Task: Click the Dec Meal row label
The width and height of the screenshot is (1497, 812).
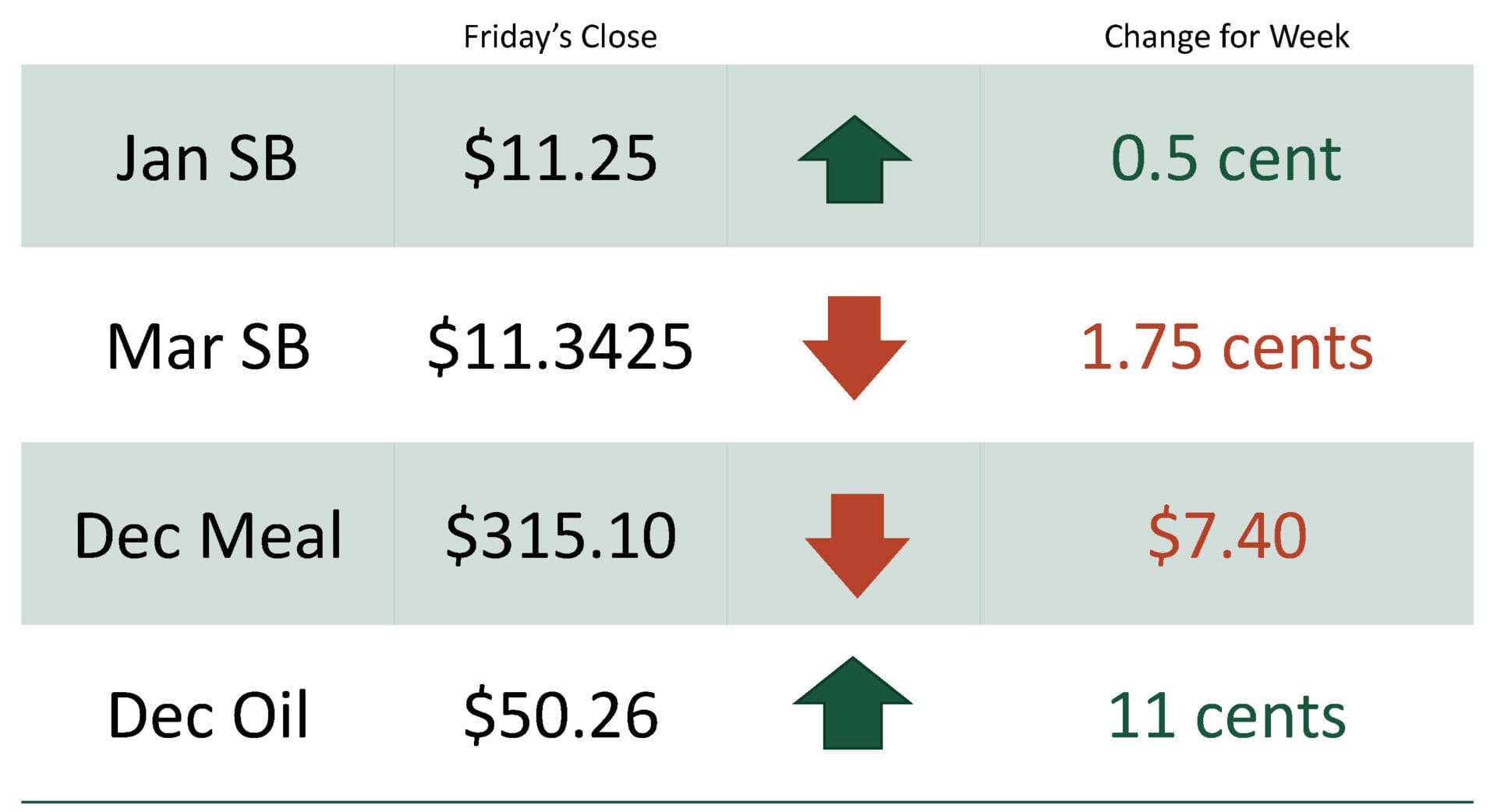Action: pos(208,535)
